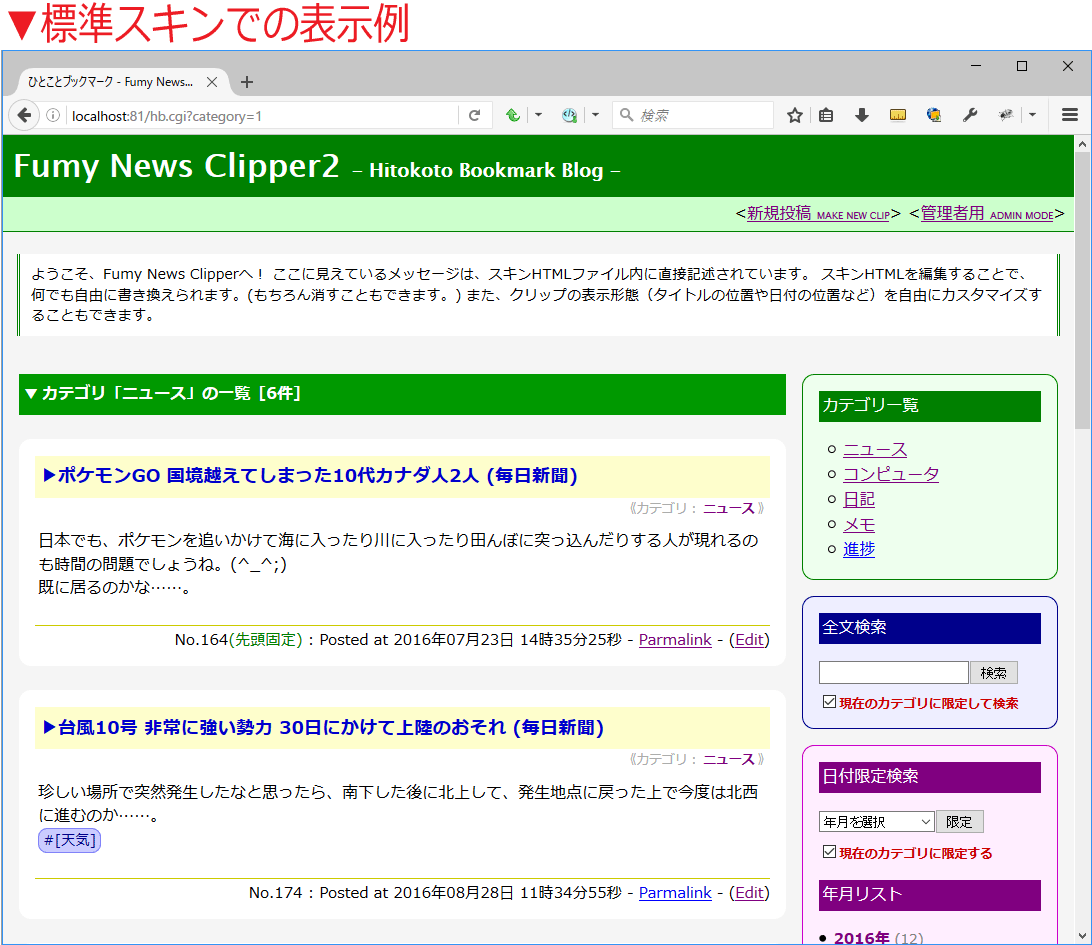Click the #[天気] tag
The width and height of the screenshot is (1092, 945).
point(70,841)
